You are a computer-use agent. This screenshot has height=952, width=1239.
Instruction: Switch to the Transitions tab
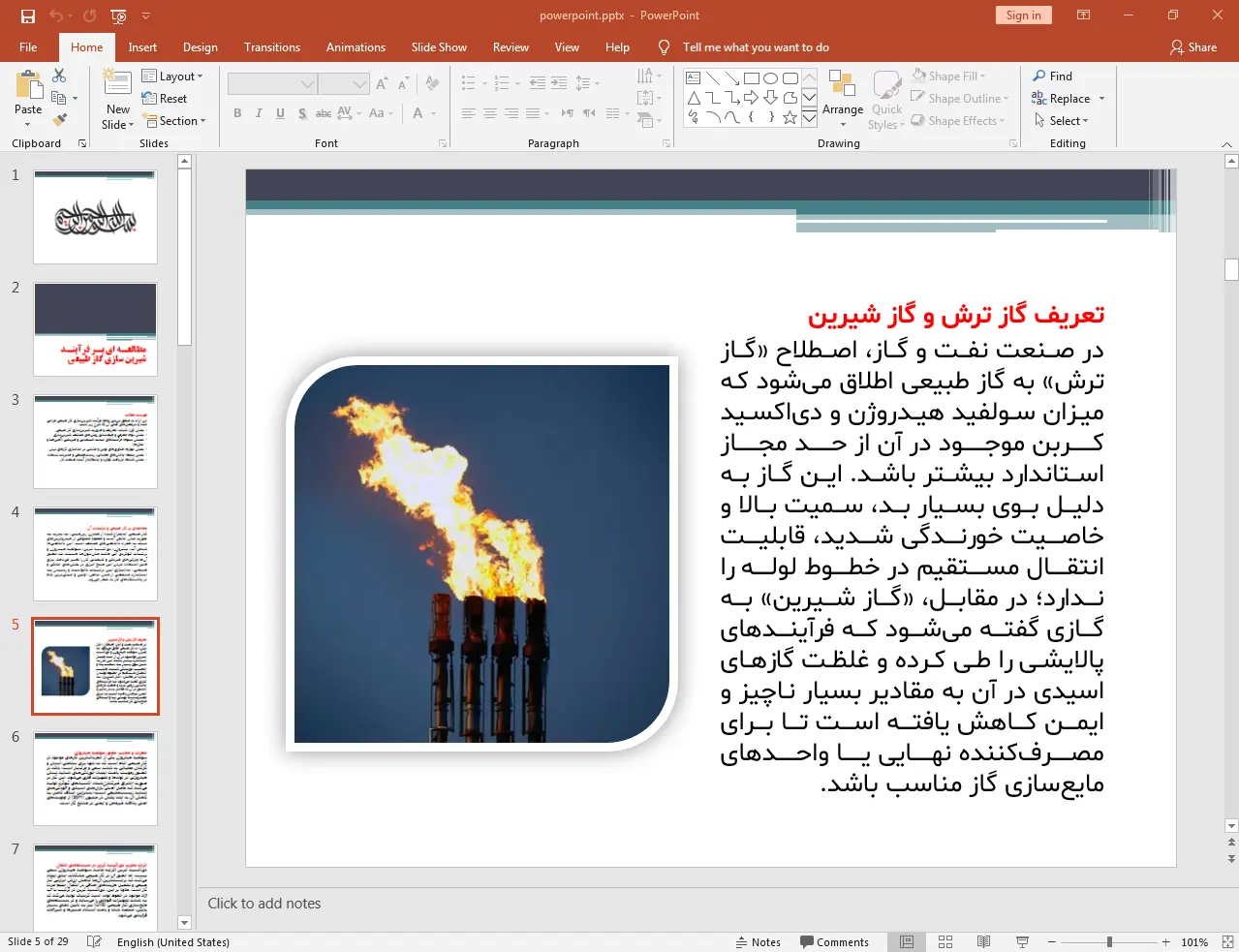[x=272, y=47]
